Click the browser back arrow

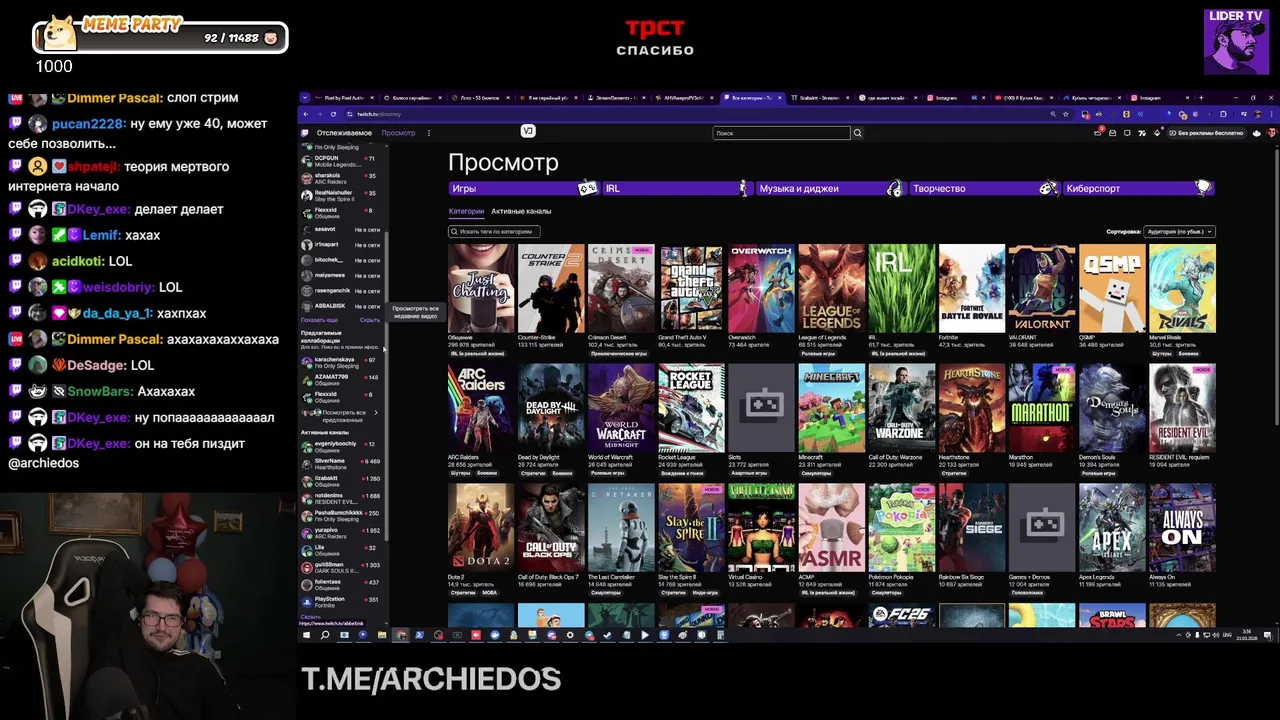tap(306, 114)
